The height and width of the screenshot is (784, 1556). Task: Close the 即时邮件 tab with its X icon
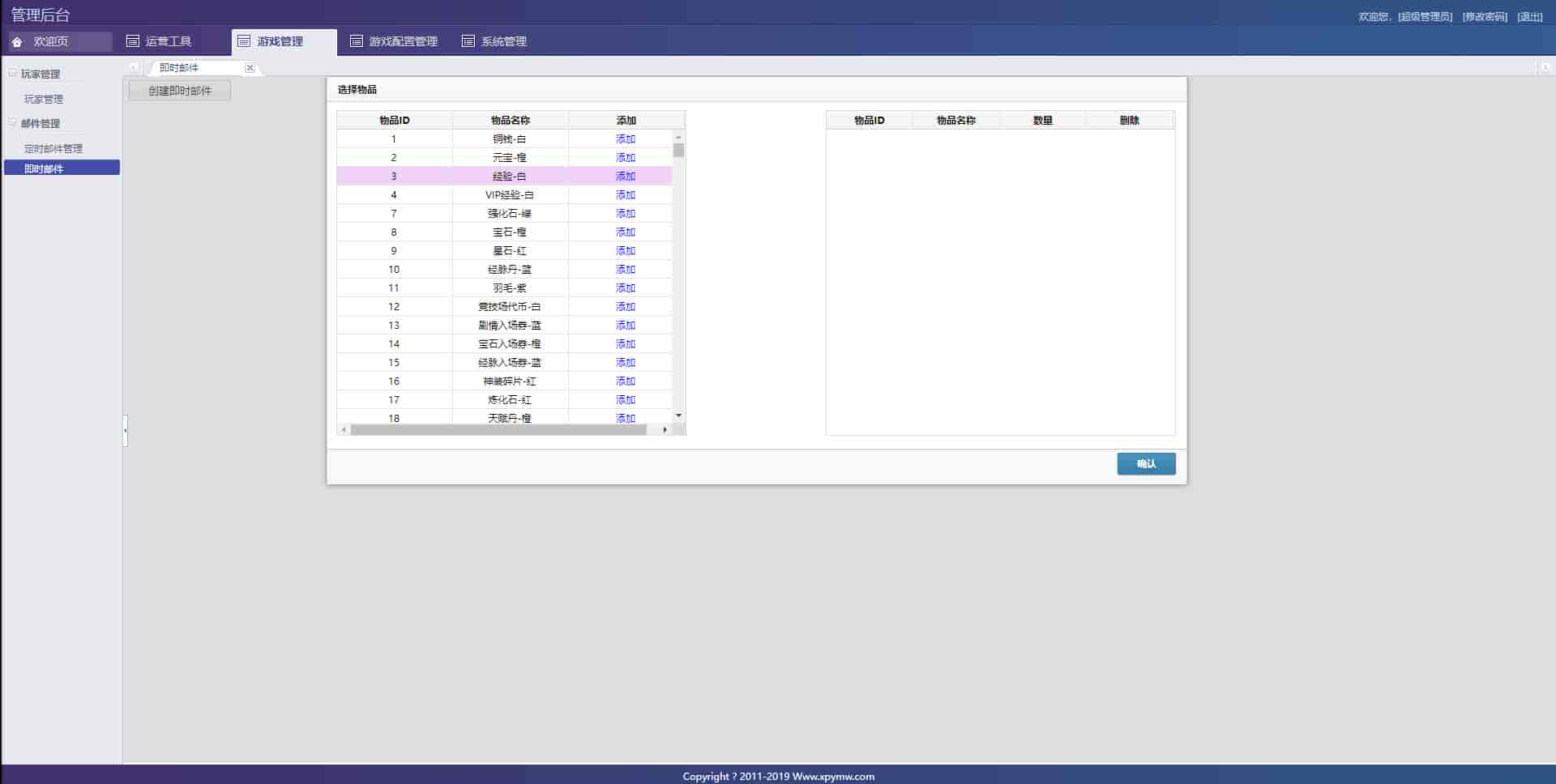250,68
